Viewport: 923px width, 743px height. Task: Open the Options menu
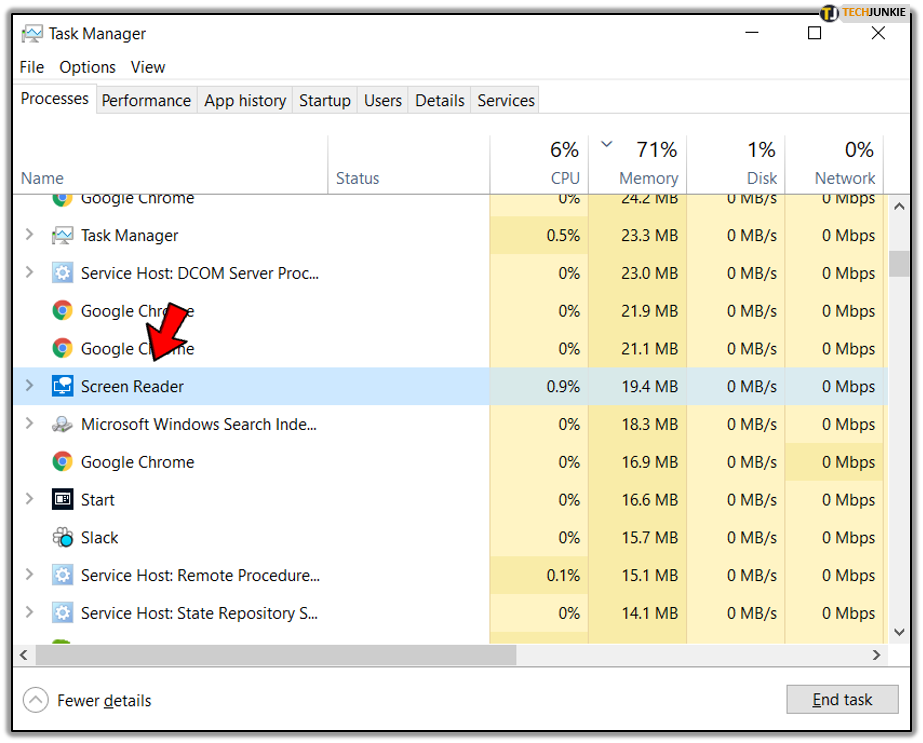coord(87,67)
